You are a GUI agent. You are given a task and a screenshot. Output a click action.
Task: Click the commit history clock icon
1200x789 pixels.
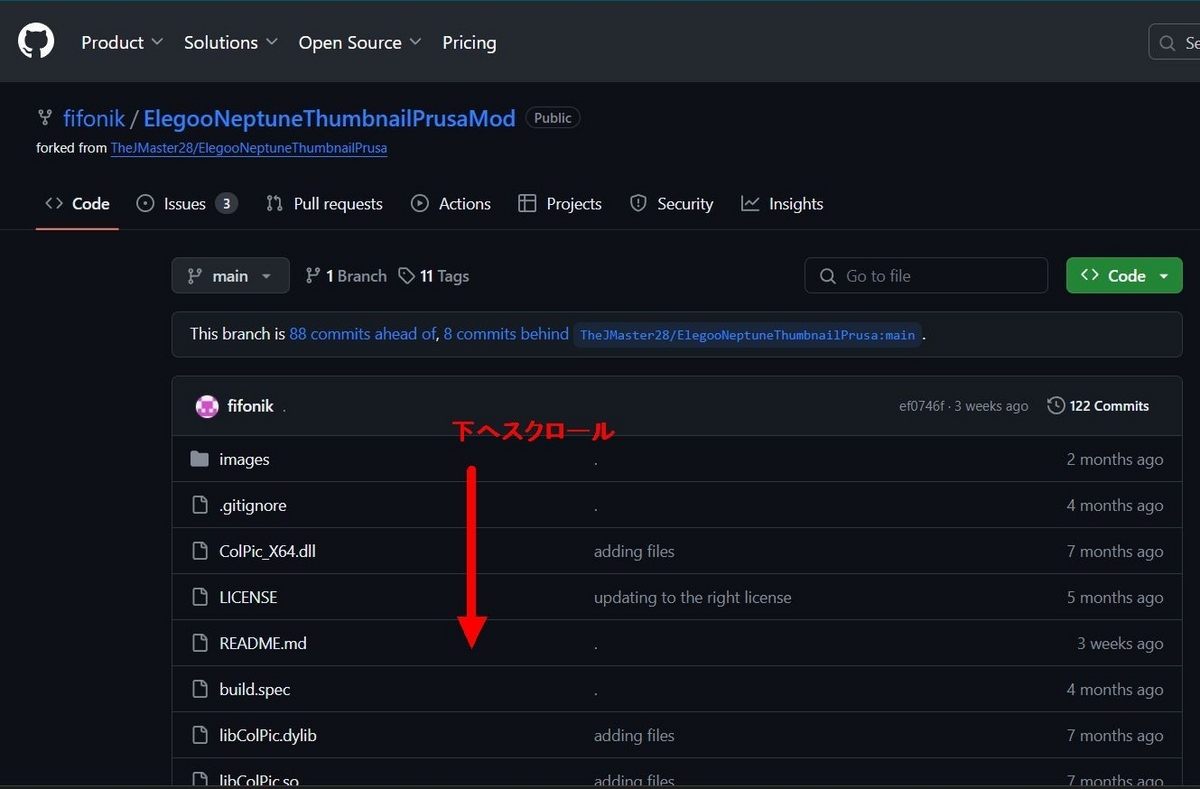tap(1056, 406)
